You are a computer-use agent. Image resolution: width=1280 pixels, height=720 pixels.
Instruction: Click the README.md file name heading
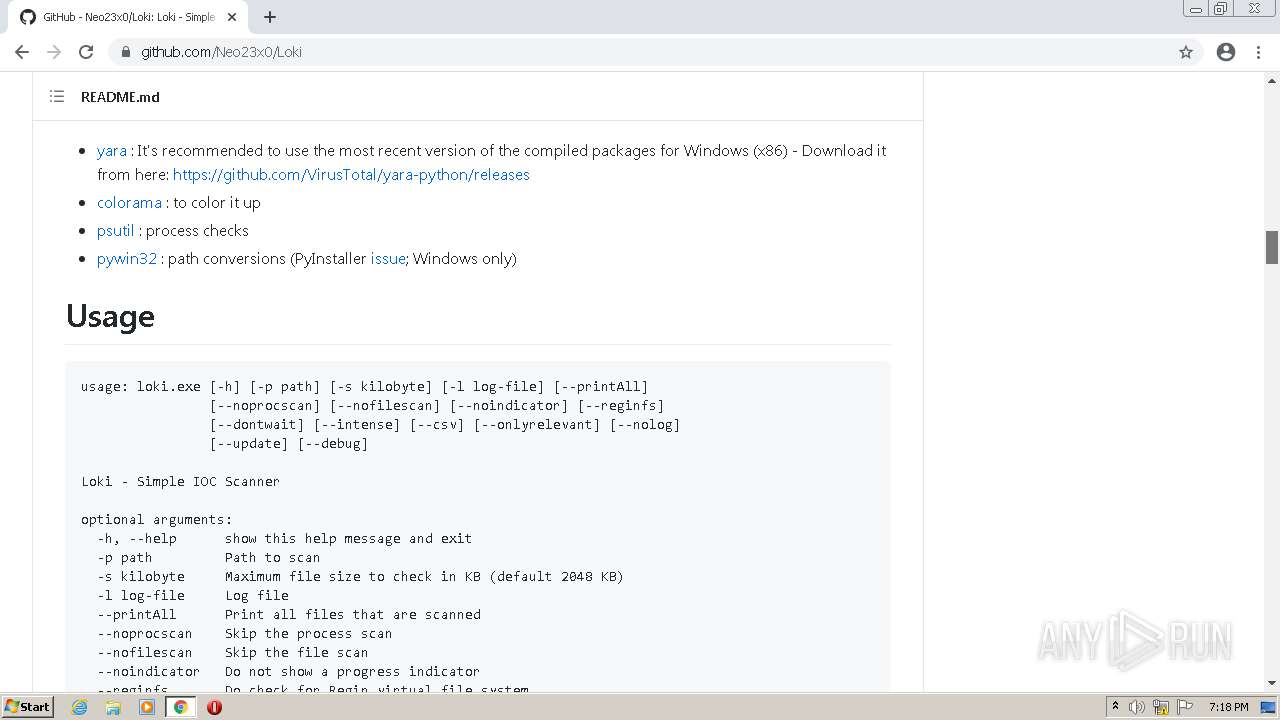(x=120, y=97)
